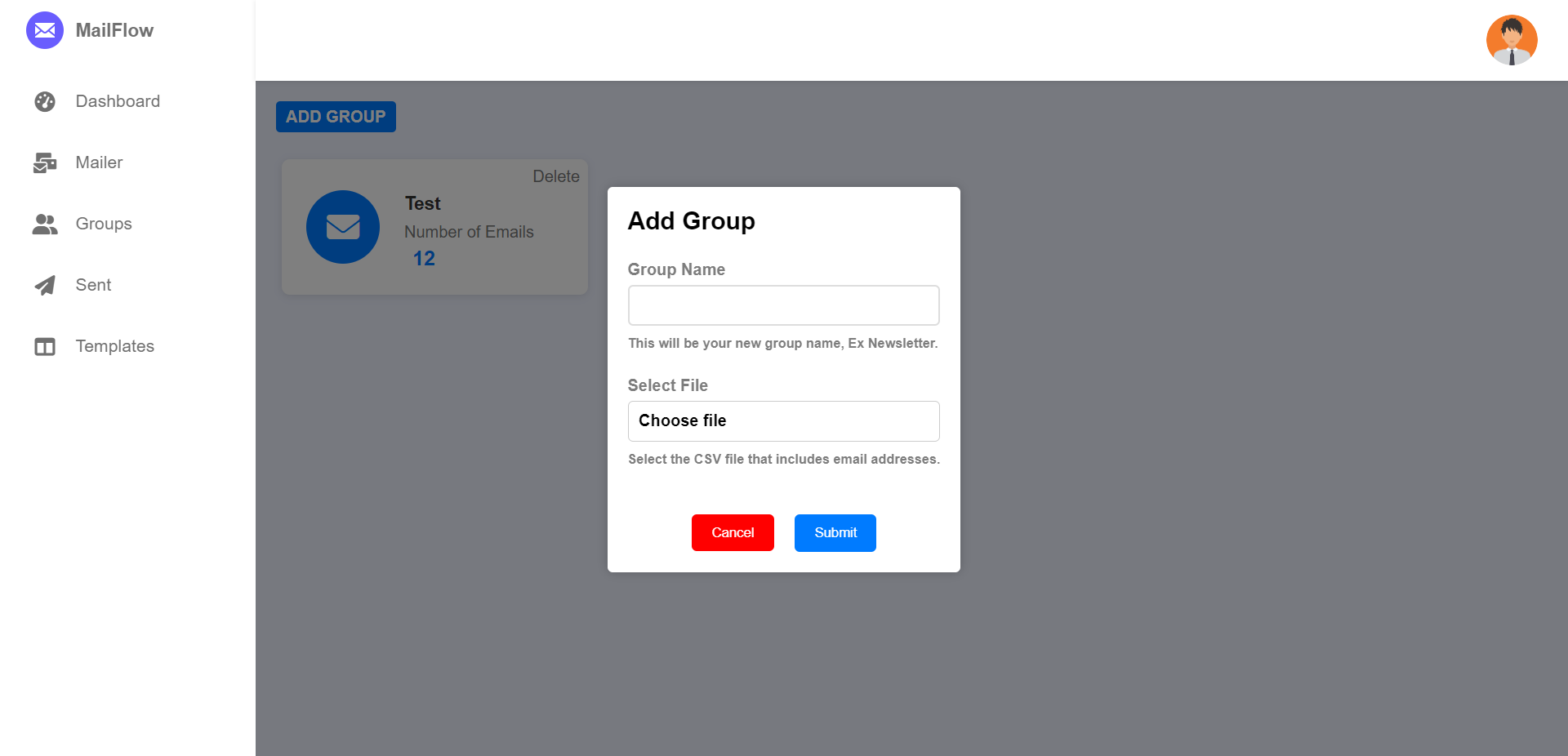Image resolution: width=1568 pixels, height=756 pixels.
Task: Click the Group Name label
Action: coord(676,269)
